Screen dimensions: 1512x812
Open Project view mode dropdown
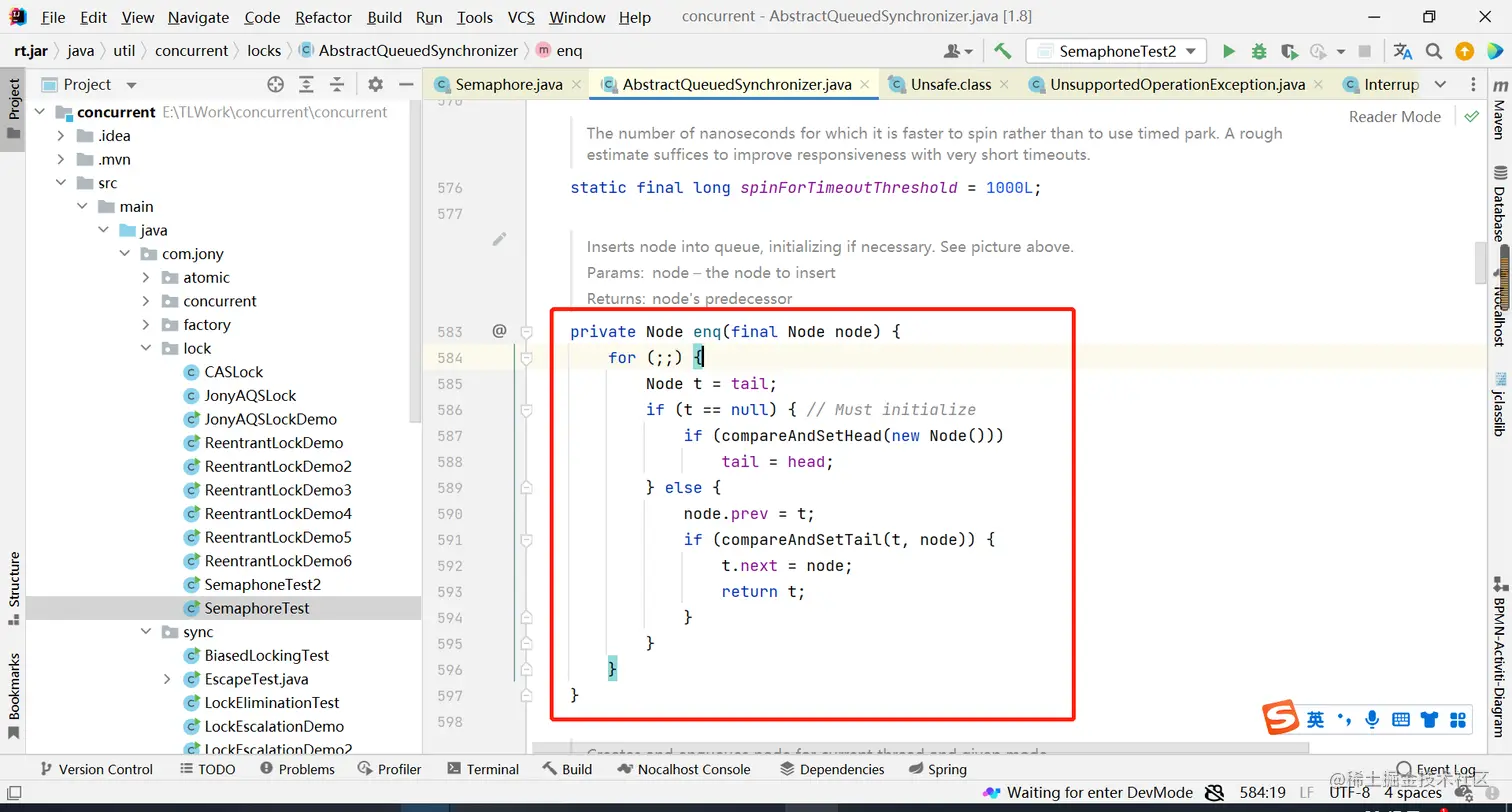(131, 86)
